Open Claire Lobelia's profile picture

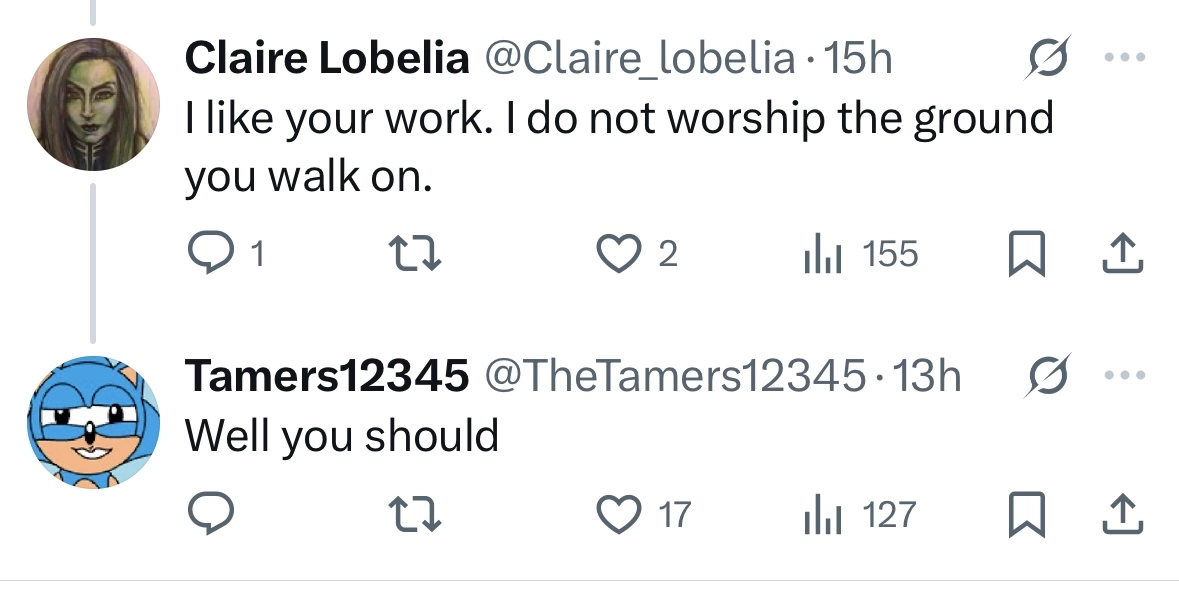click(93, 104)
